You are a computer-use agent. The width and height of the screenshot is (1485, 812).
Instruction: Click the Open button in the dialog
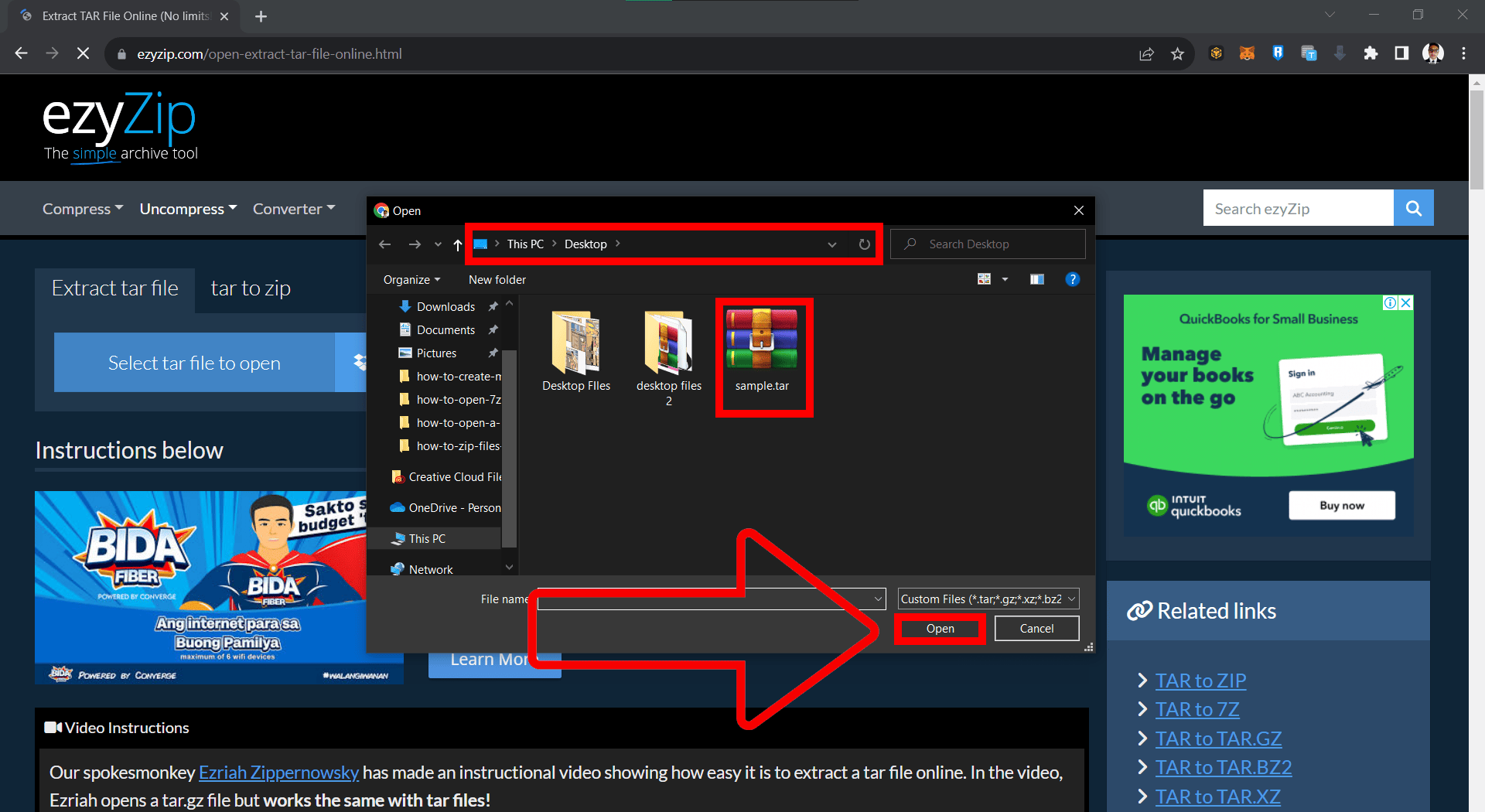tap(940, 628)
